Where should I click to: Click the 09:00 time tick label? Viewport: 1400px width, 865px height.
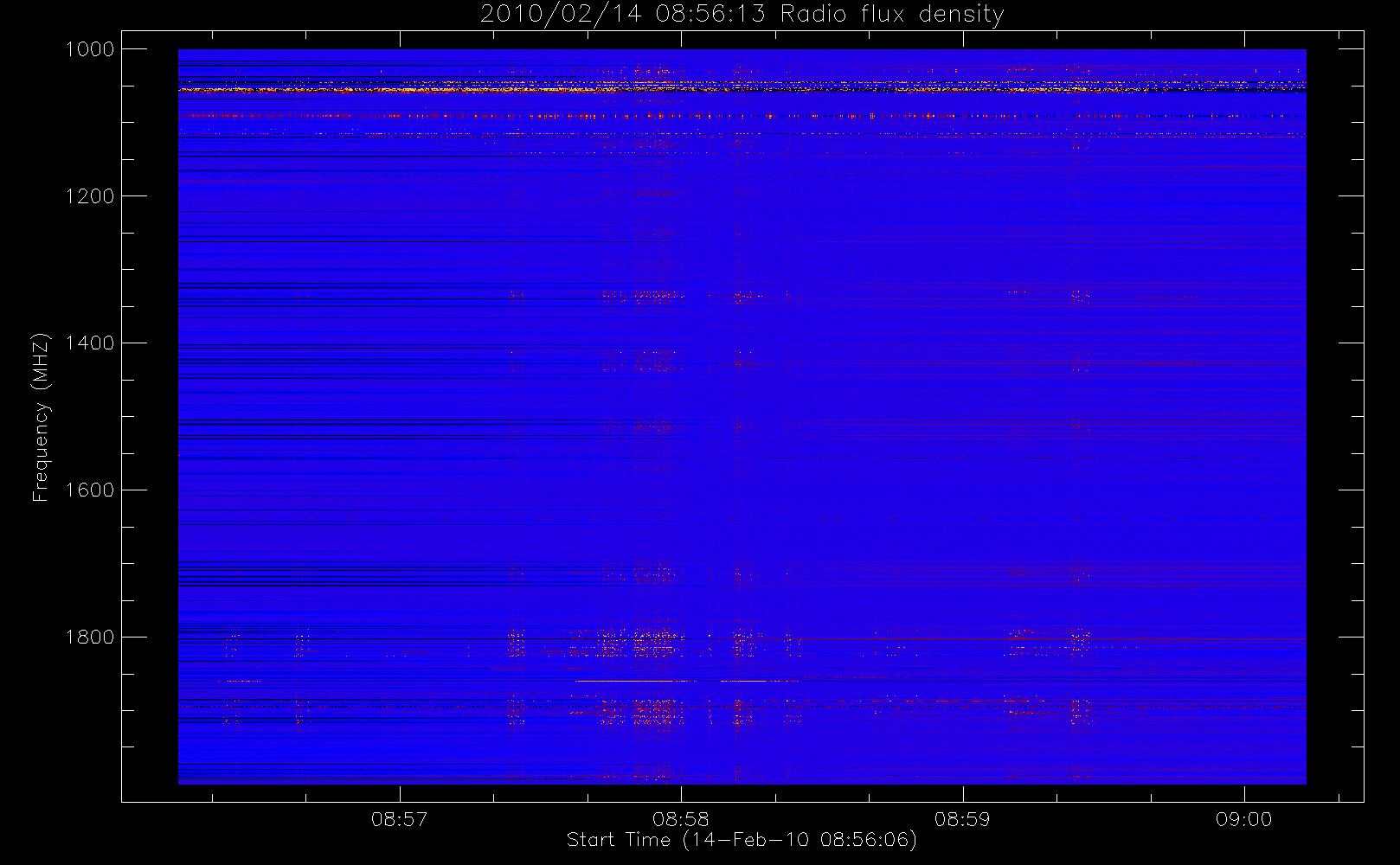coord(1243,819)
